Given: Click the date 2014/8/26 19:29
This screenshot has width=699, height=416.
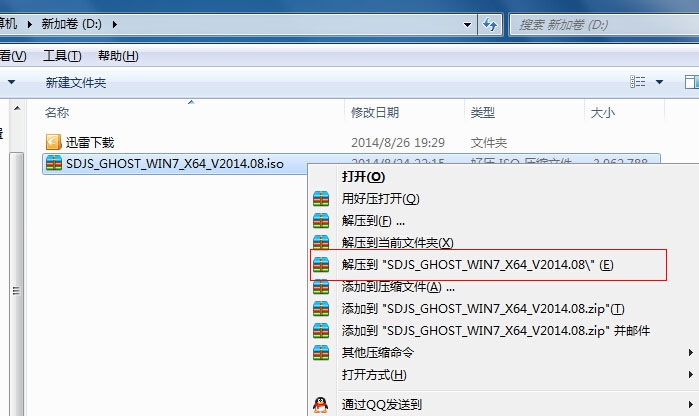Looking at the screenshot, I should (398, 143).
